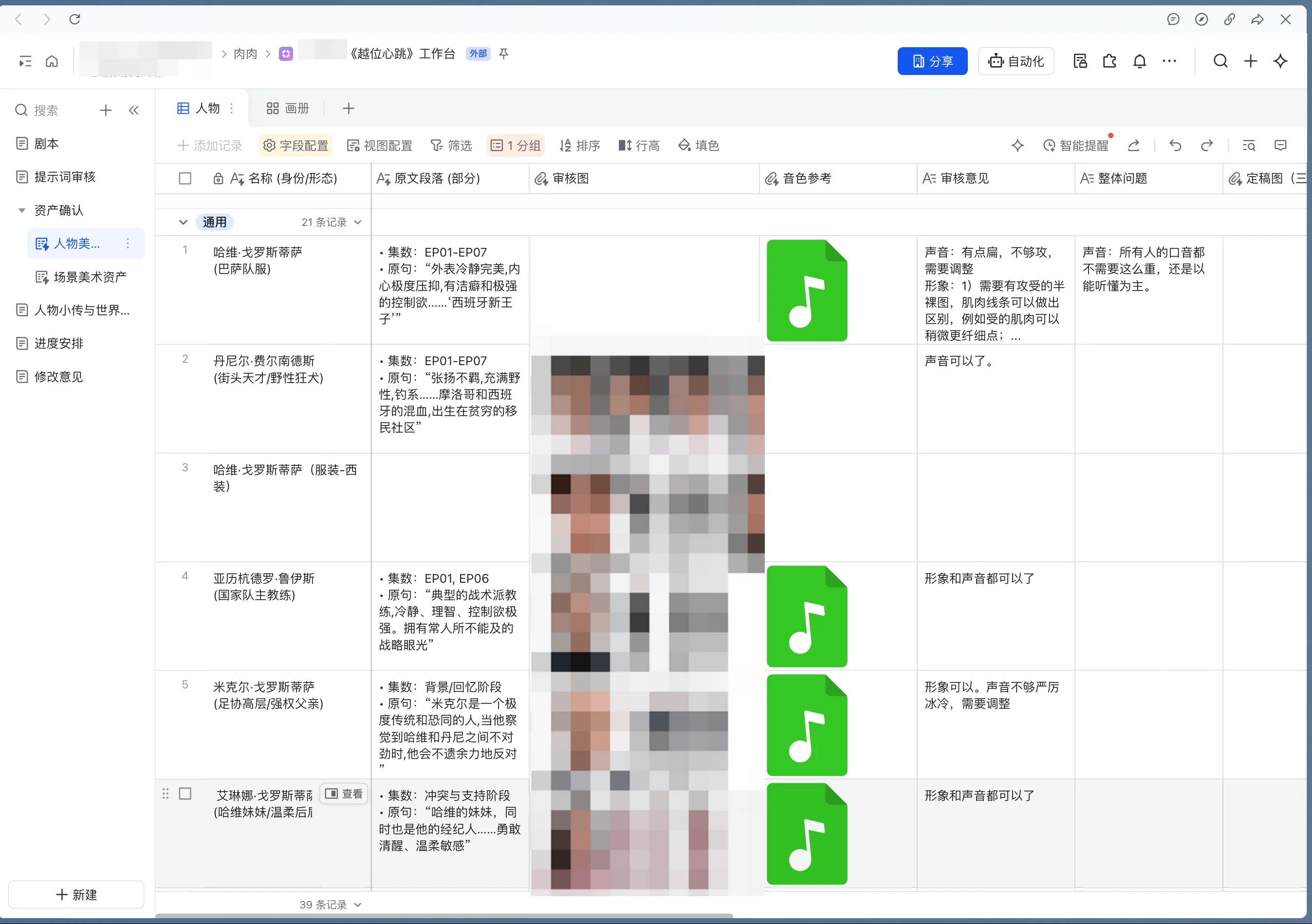Image resolution: width=1312 pixels, height=924 pixels.
Task: Open 场景美术资产 in sidebar
Action: tap(81, 277)
